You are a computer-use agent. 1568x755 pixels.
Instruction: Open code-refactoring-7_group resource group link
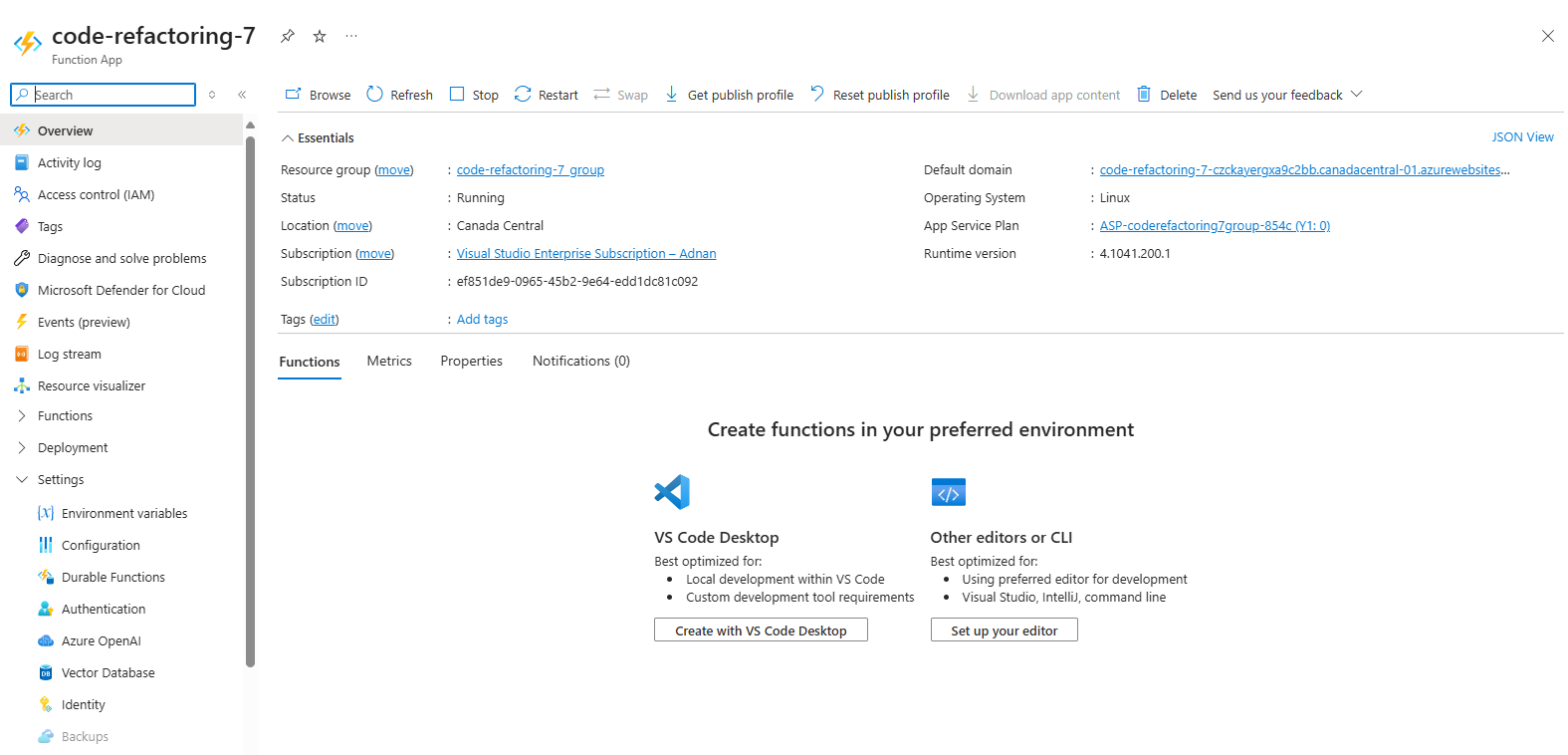click(531, 170)
